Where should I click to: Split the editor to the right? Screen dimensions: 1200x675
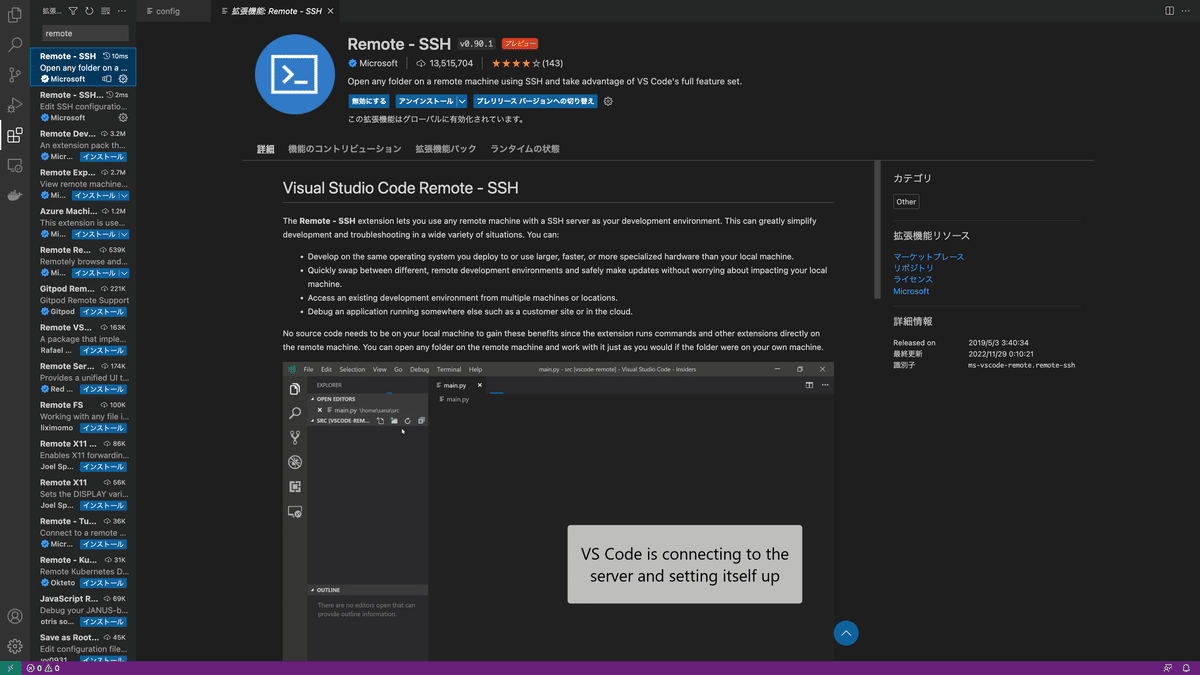click(1170, 11)
